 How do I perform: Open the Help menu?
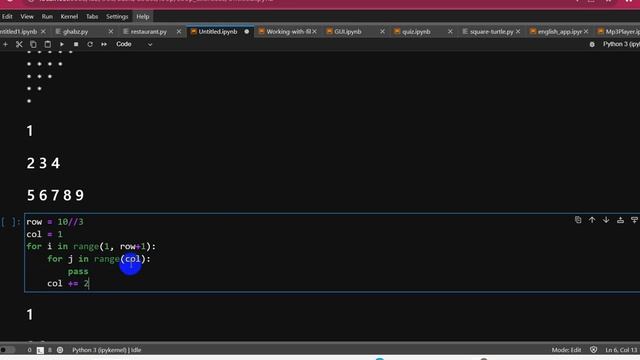(142, 17)
